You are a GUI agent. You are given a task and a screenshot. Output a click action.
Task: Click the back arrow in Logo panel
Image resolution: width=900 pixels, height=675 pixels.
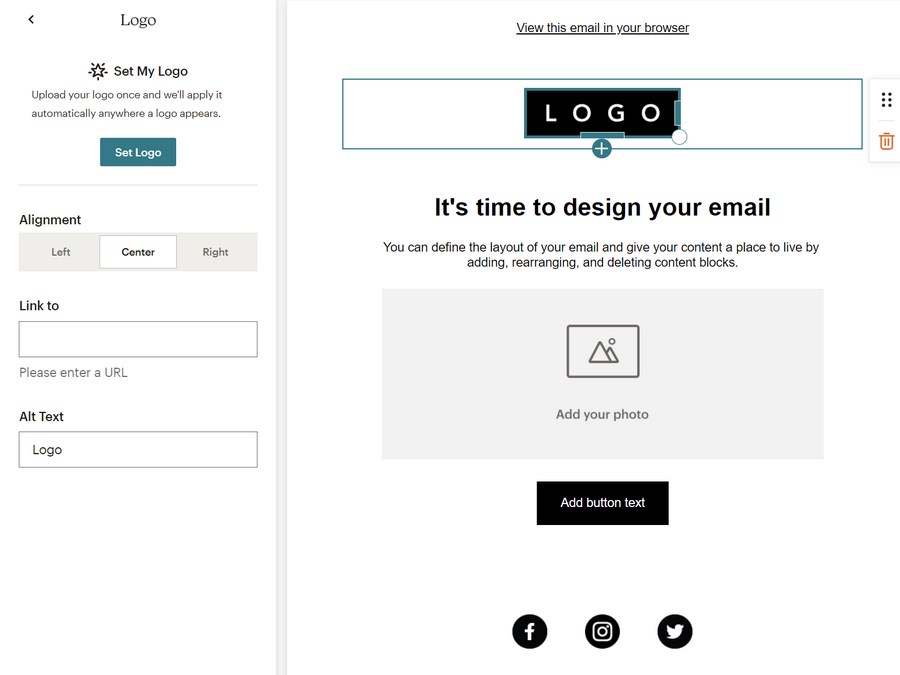(x=31, y=20)
